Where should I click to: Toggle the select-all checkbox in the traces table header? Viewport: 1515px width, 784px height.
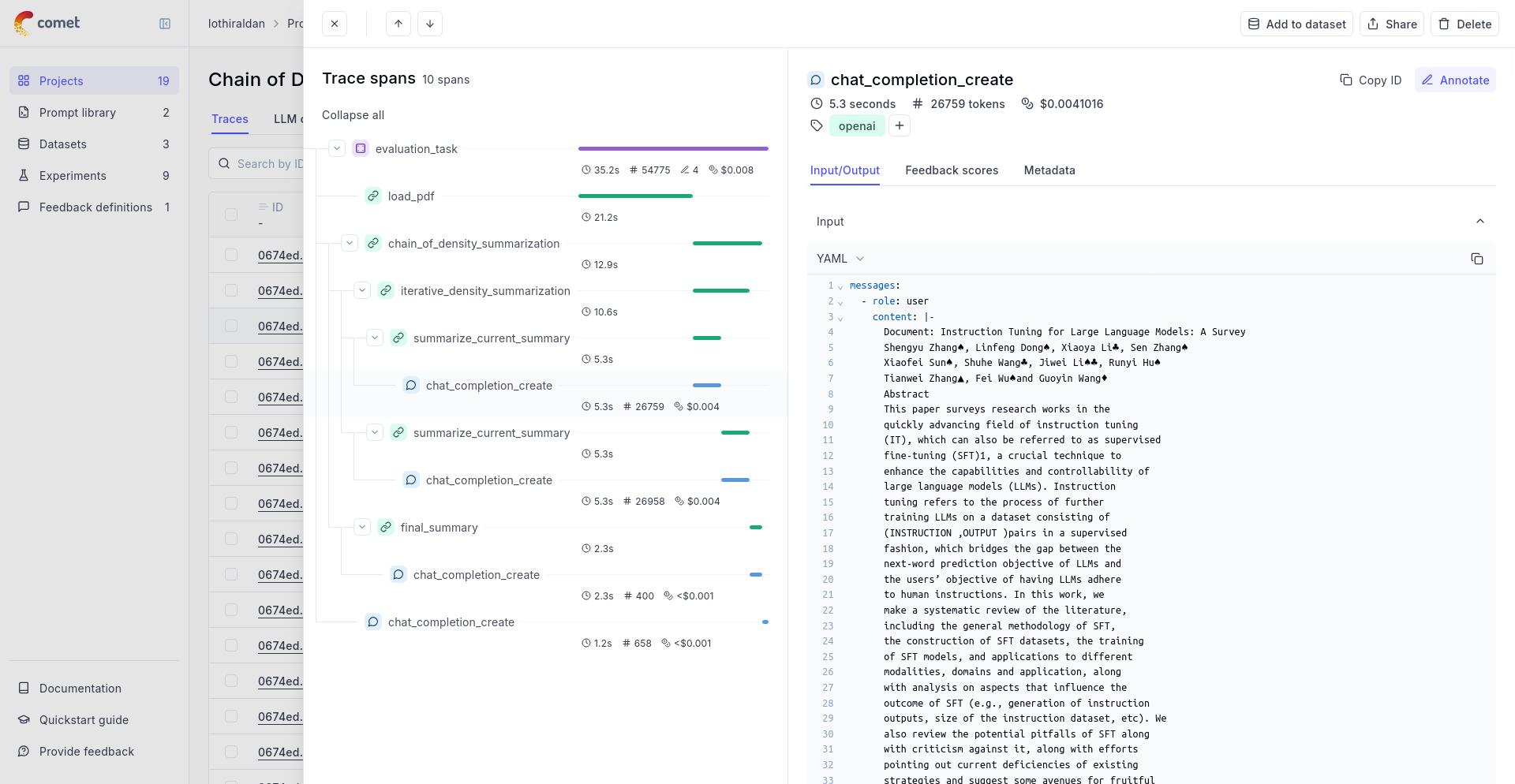click(231, 215)
